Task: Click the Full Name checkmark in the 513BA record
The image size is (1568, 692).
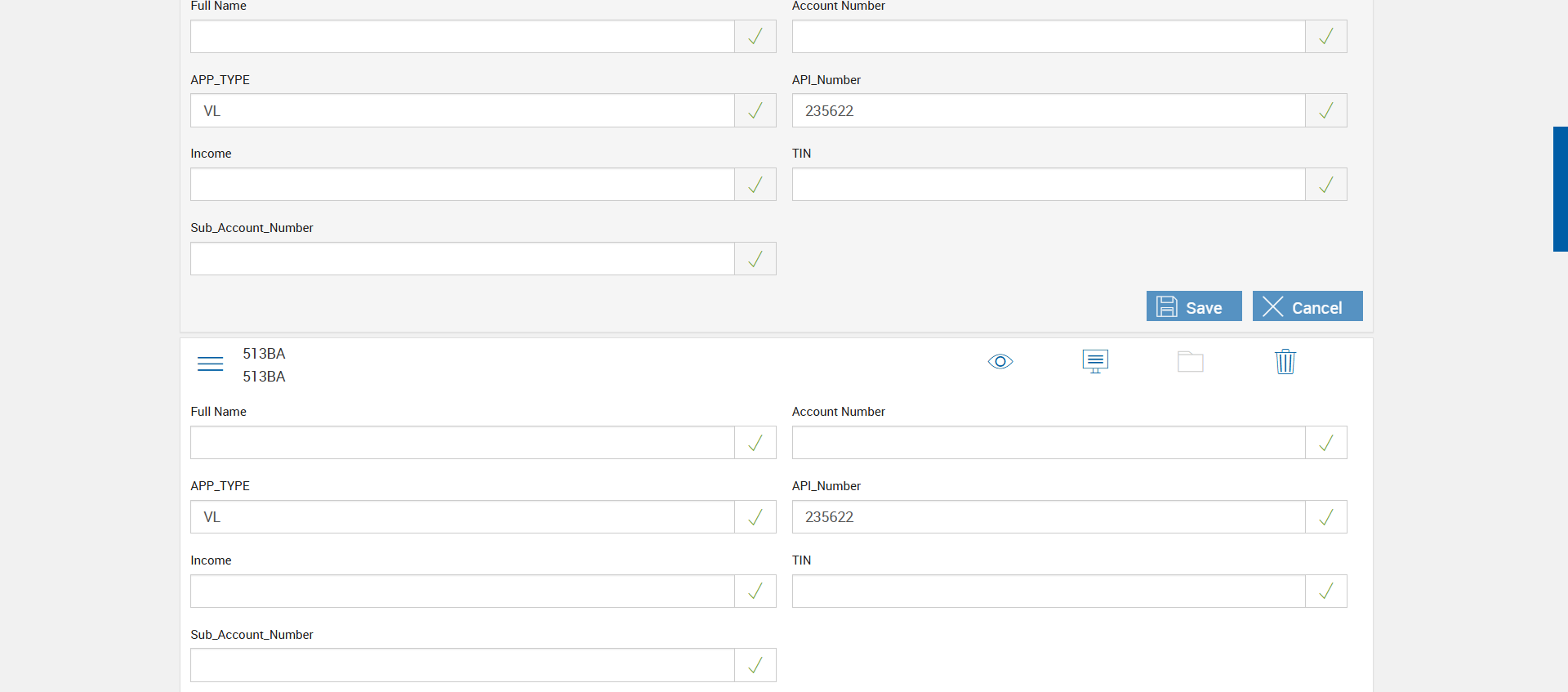Action: point(755,443)
